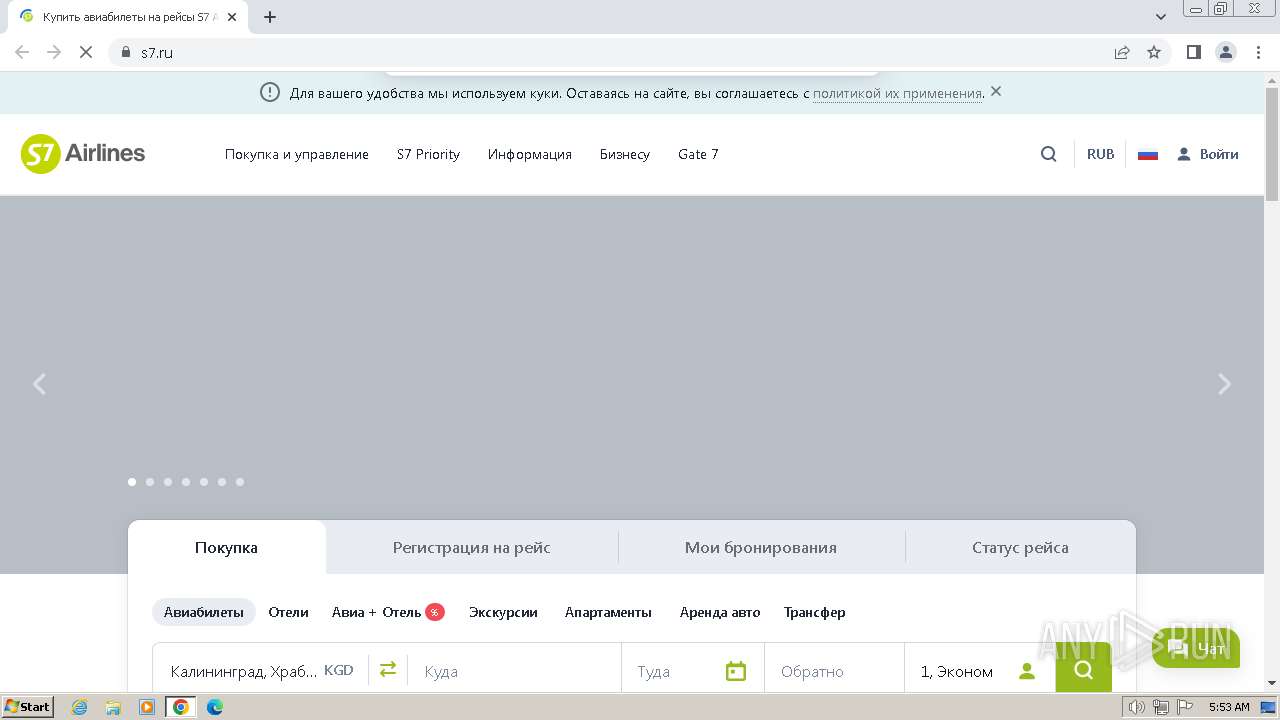Open Microsoft Edge from taskbar

(215, 707)
